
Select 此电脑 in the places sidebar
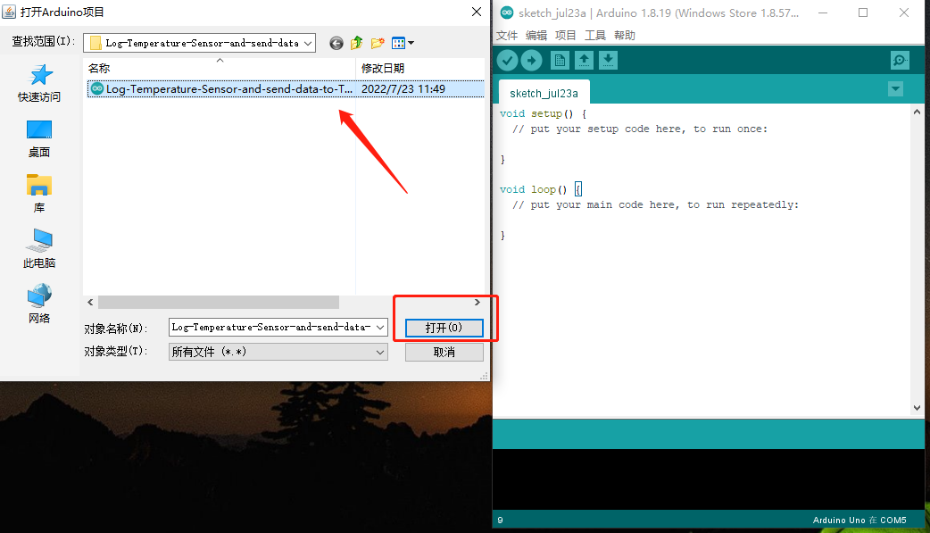click(x=39, y=248)
